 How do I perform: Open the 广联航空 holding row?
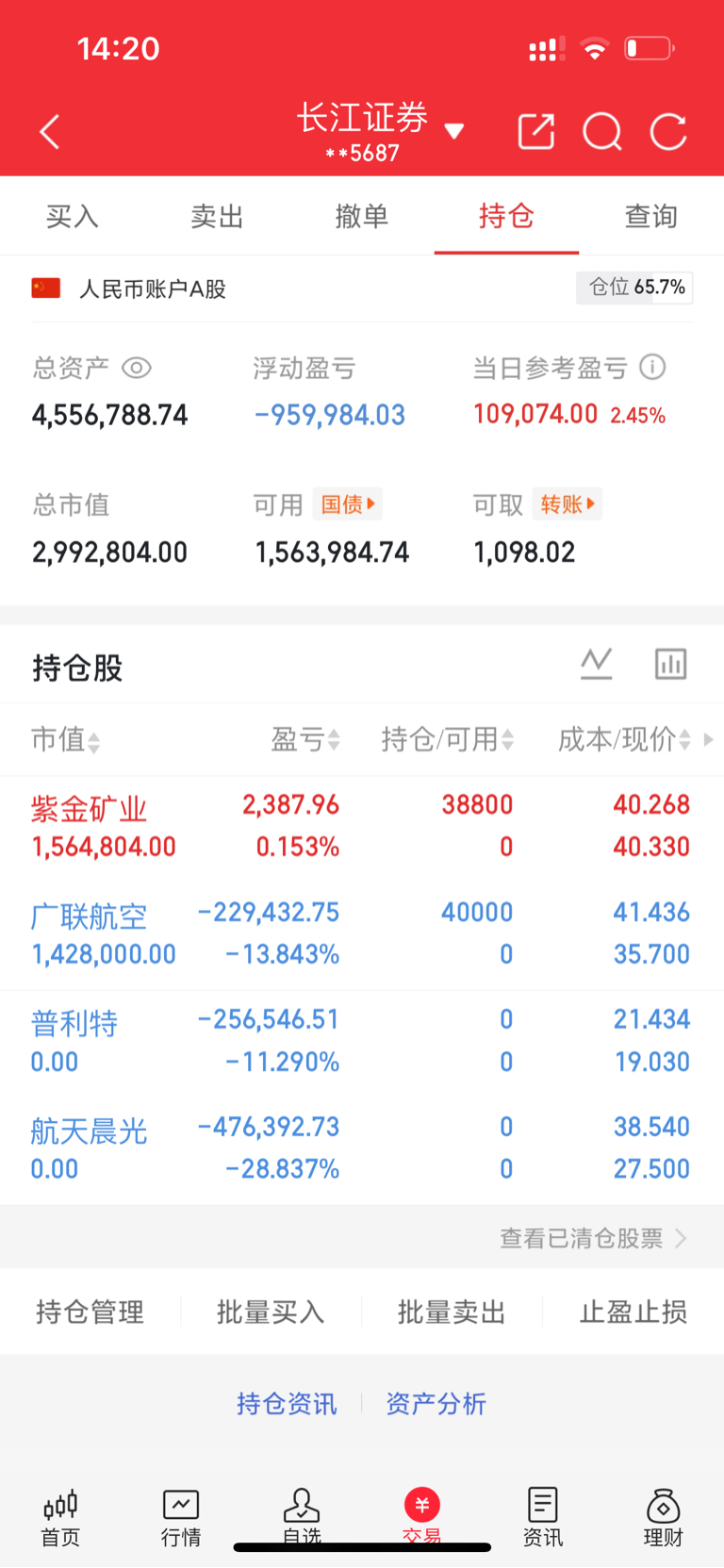click(x=362, y=934)
